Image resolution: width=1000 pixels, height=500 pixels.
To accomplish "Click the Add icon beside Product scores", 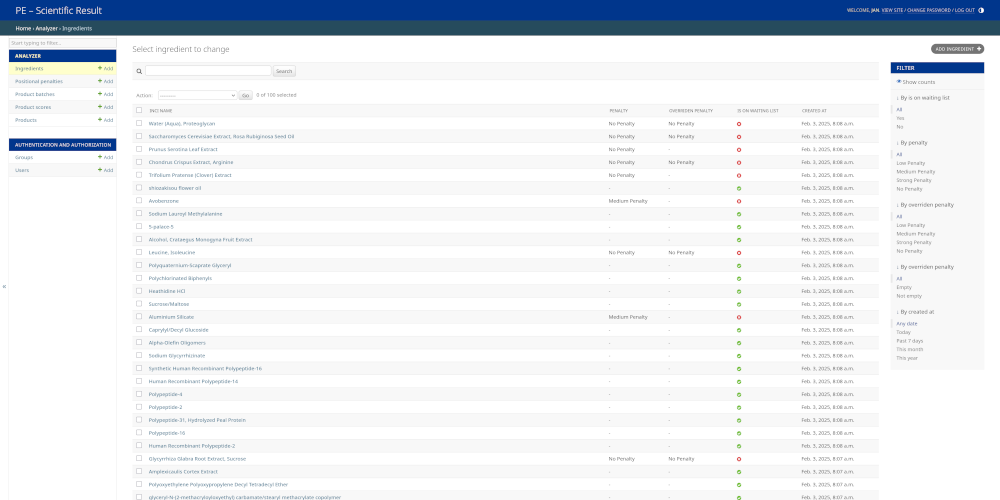I will (x=100, y=107).
